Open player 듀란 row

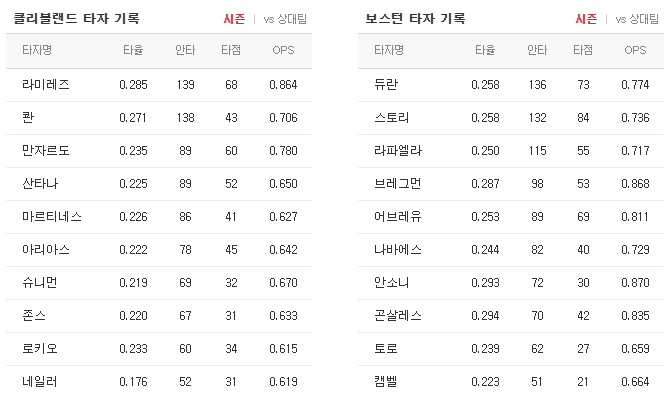click(x=511, y=85)
